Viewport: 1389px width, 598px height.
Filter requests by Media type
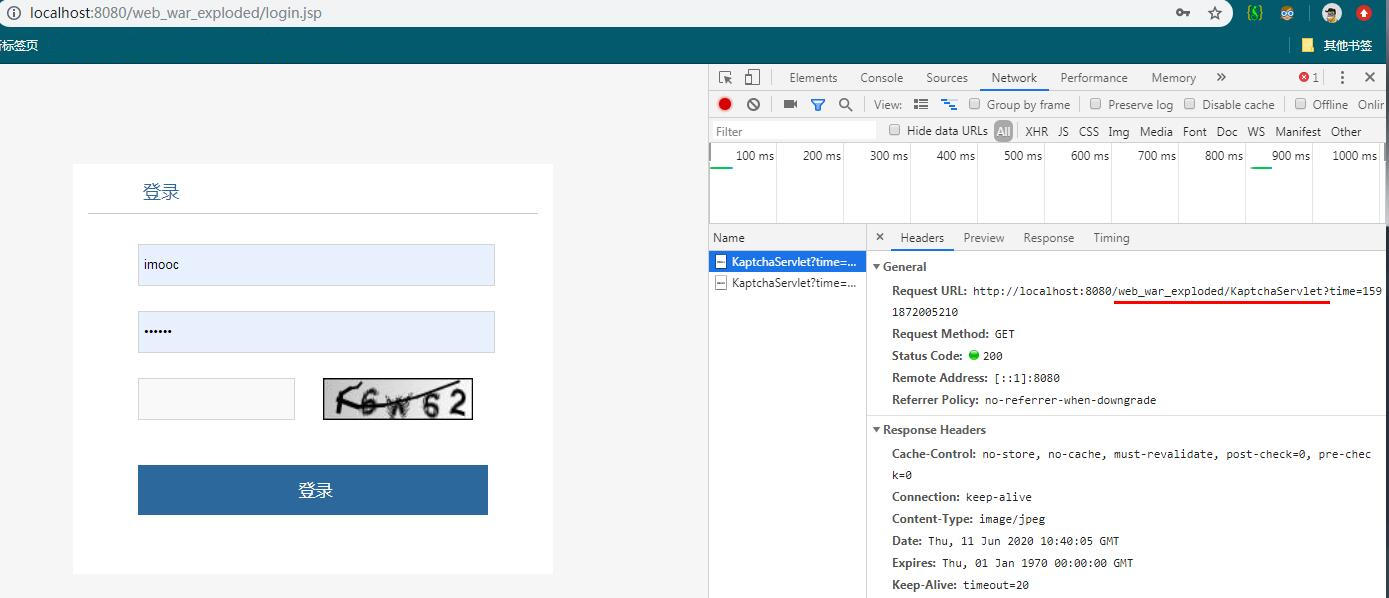coord(1156,131)
